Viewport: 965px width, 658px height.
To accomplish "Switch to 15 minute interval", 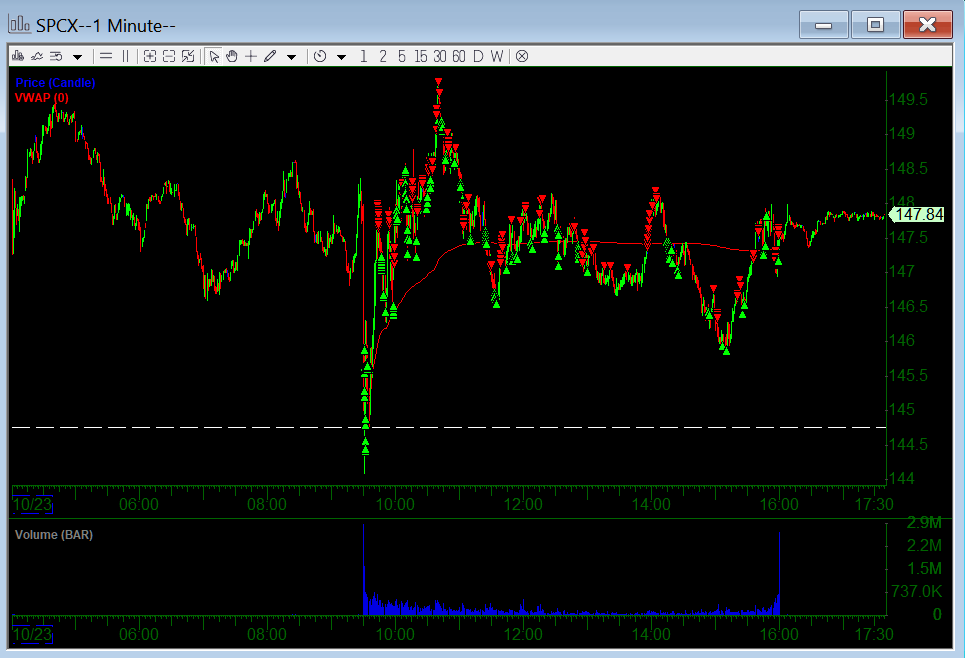I will pyautogui.click(x=420, y=57).
